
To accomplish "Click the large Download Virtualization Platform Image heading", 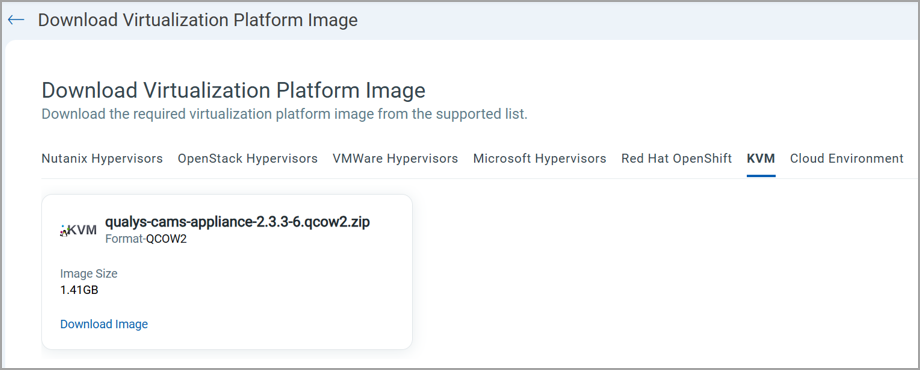I will [x=234, y=91].
